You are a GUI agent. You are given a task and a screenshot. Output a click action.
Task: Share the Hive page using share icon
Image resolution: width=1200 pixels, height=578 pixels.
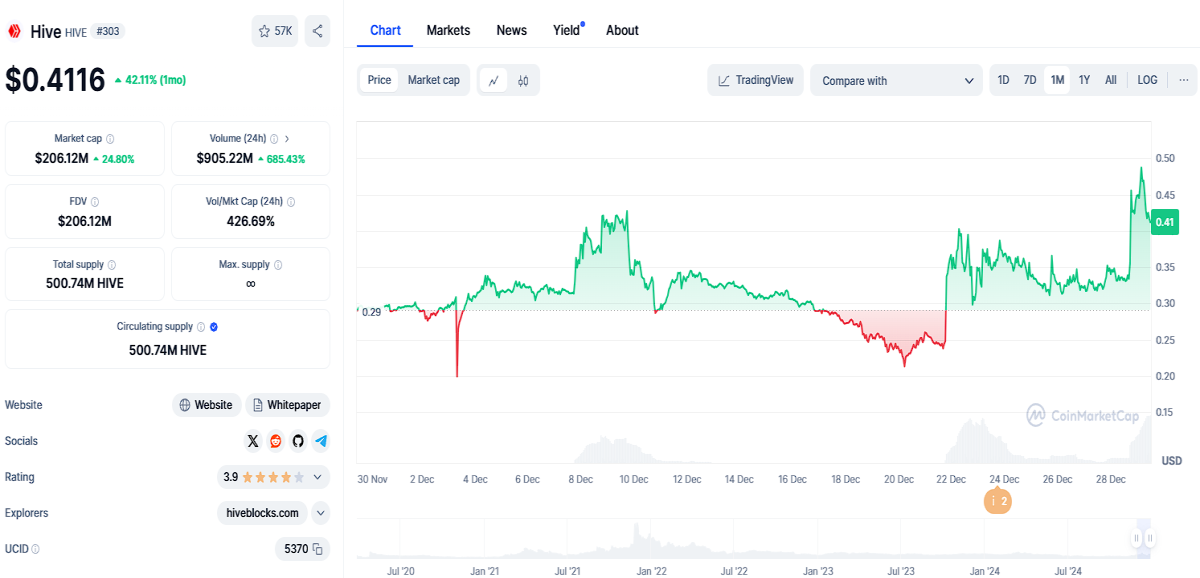coord(317,31)
